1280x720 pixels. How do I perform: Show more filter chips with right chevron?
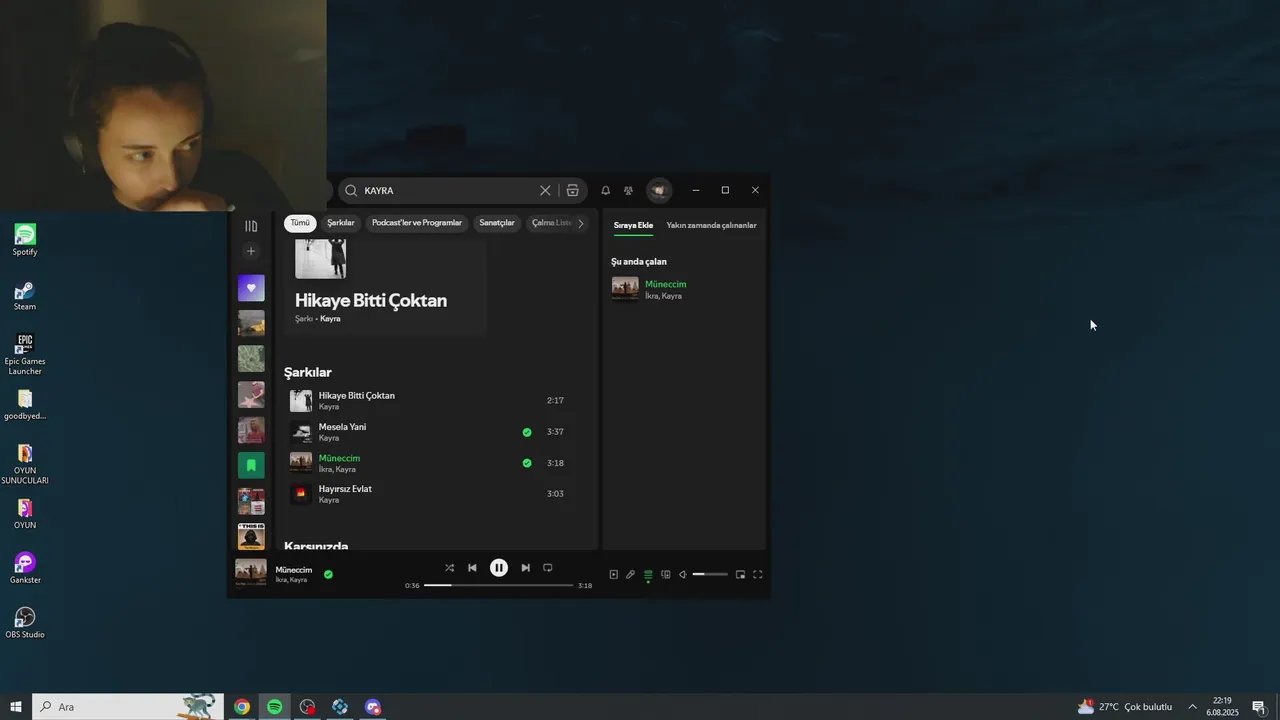coord(581,223)
